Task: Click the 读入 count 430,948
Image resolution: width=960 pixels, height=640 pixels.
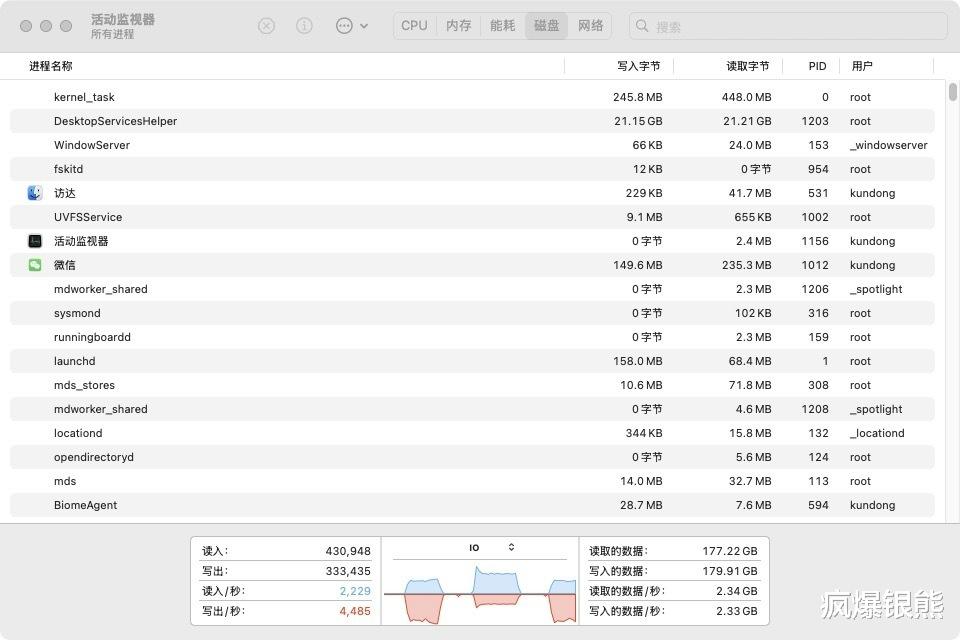Action: (348, 551)
